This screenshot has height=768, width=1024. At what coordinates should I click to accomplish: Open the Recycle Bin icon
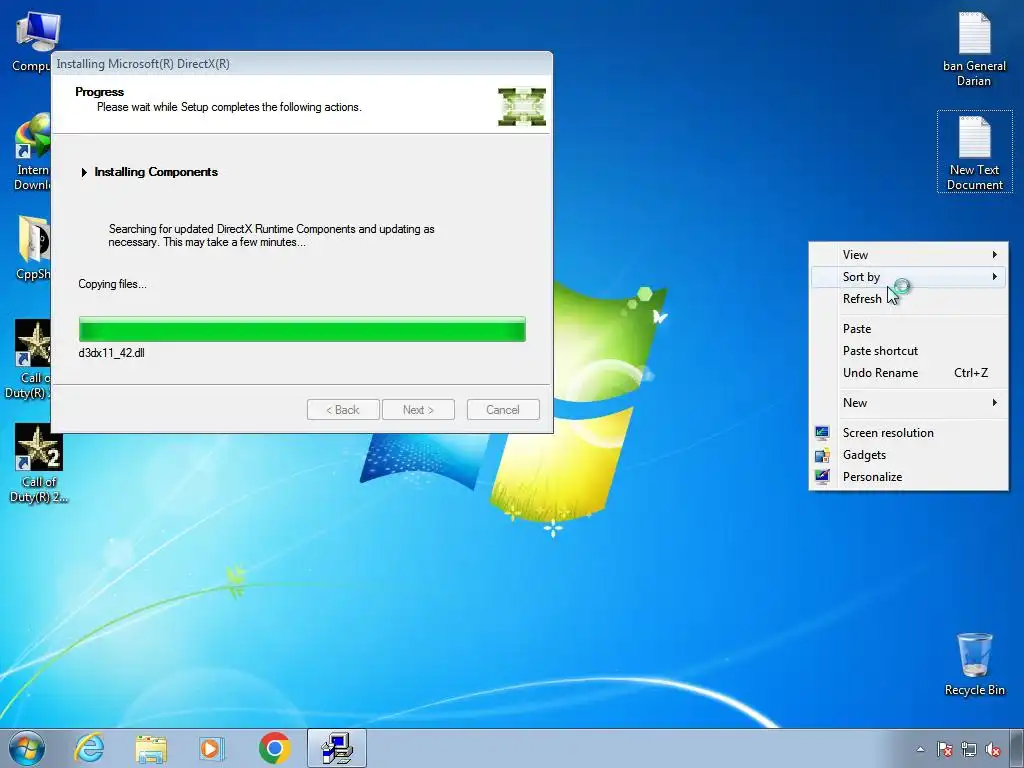pos(974,664)
